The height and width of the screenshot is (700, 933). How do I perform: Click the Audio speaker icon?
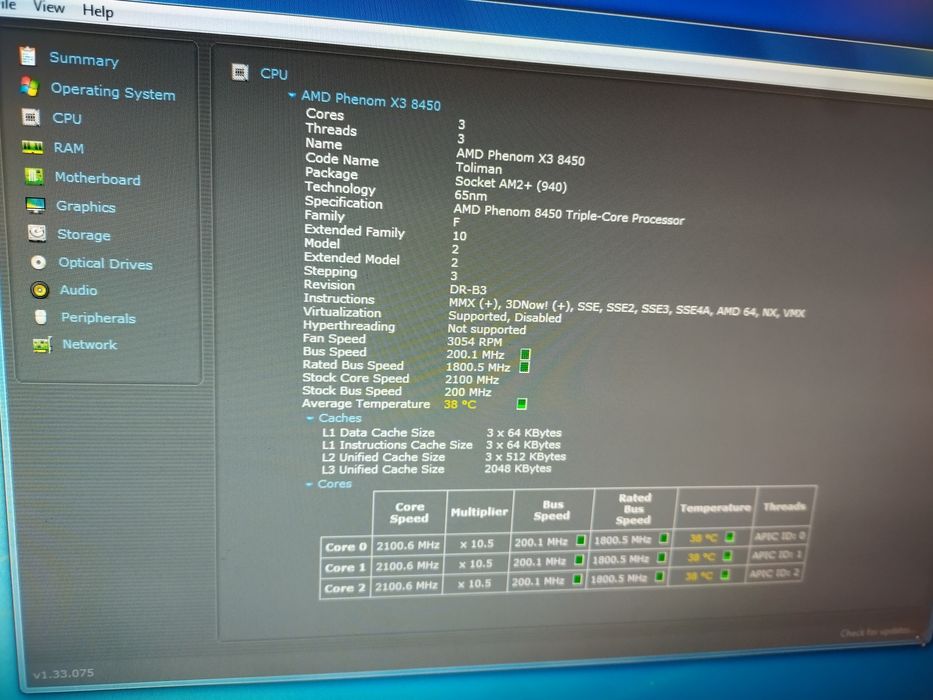[x=40, y=290]
